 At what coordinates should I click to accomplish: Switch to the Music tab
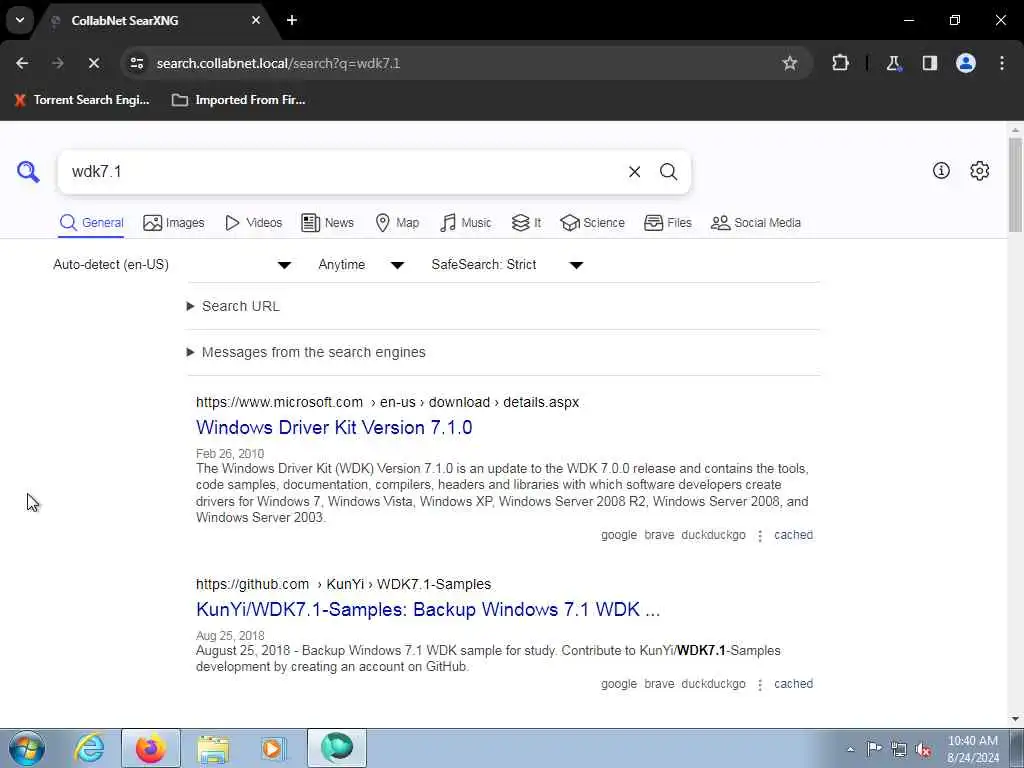coord(466,223)
